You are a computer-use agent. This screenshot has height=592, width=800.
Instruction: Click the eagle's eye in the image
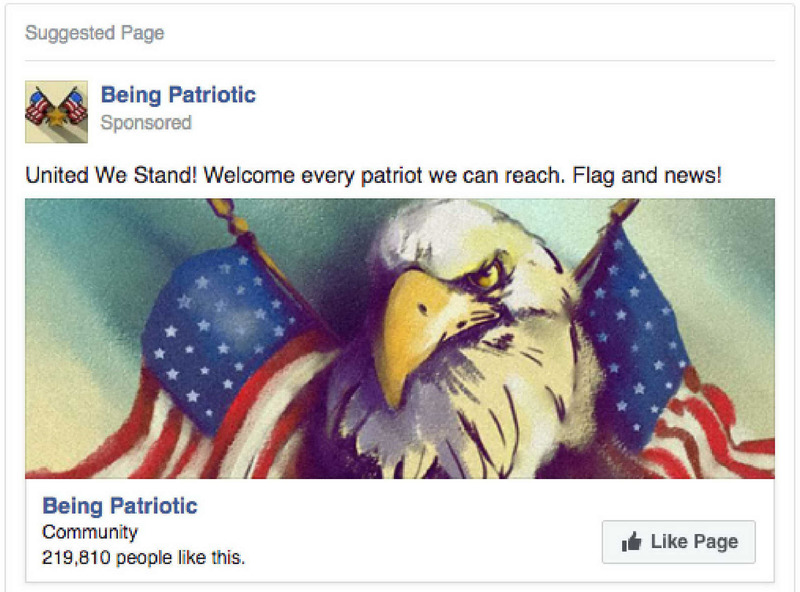coord(486,276)
